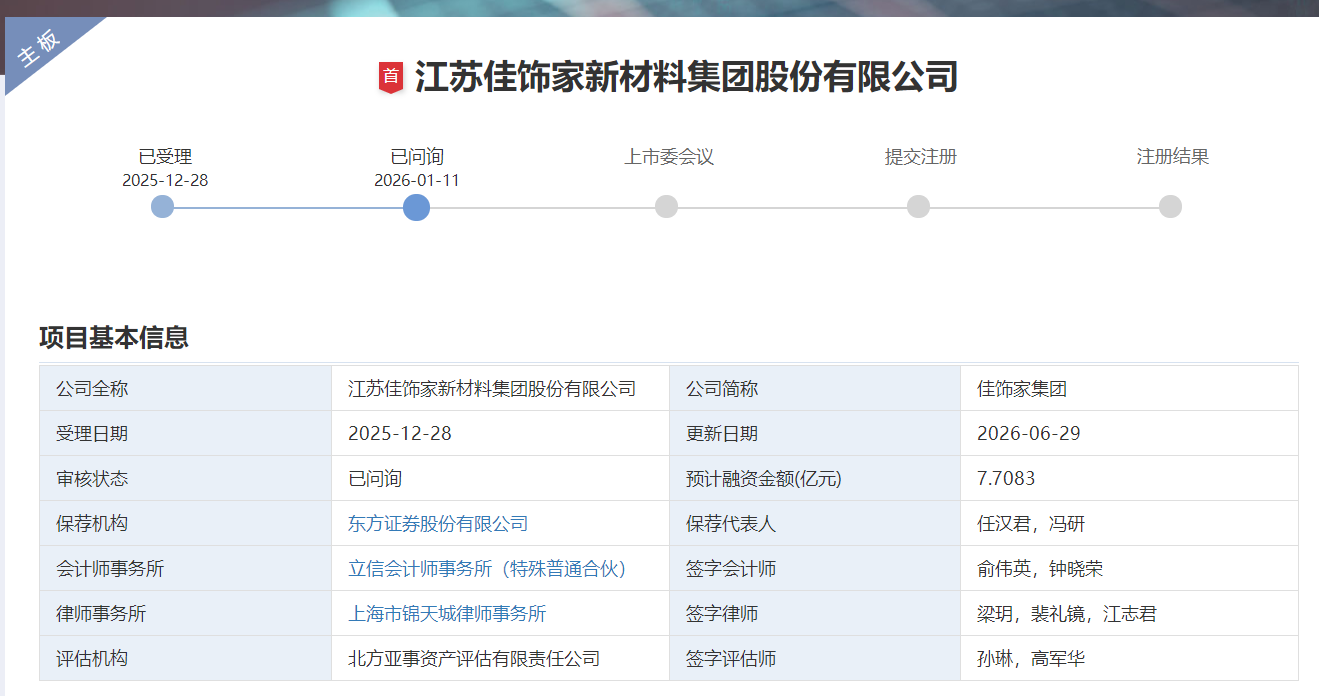The width and height of the screenshot is (1319, 696).
Task: Click the lawyers 梁玥，裴礼镜，江志君
Action: pyautogui.click(x=1067, y=614)
